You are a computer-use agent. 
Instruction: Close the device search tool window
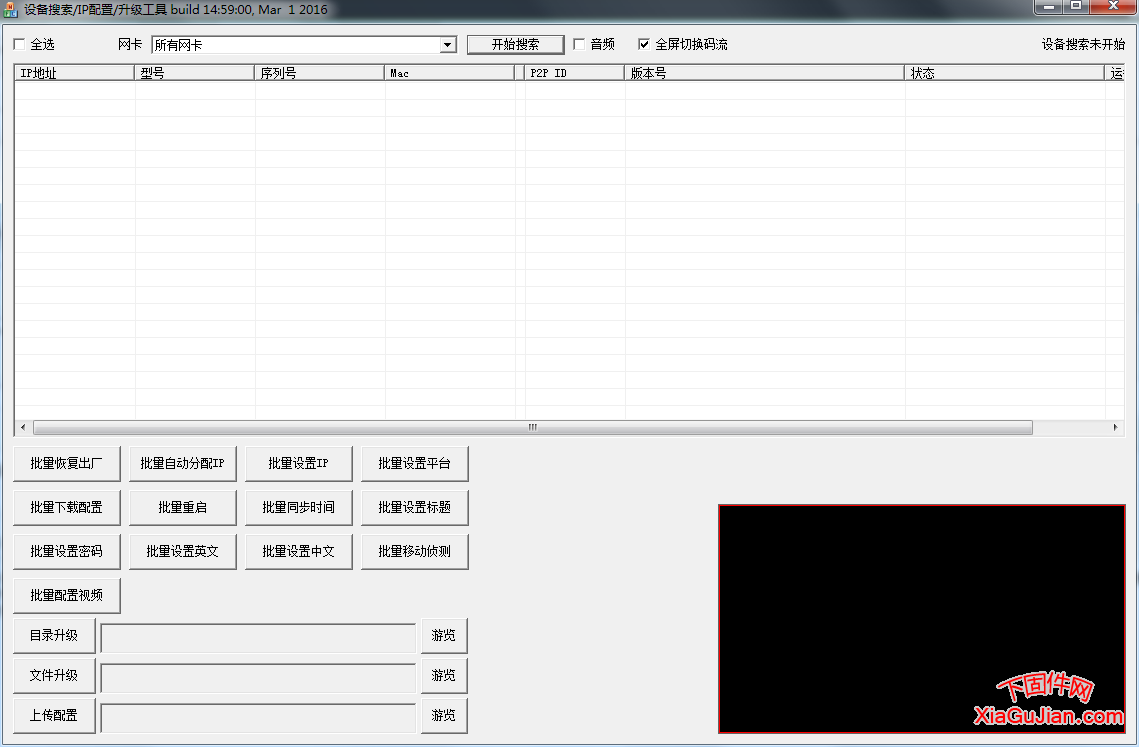pos(1113,7)
